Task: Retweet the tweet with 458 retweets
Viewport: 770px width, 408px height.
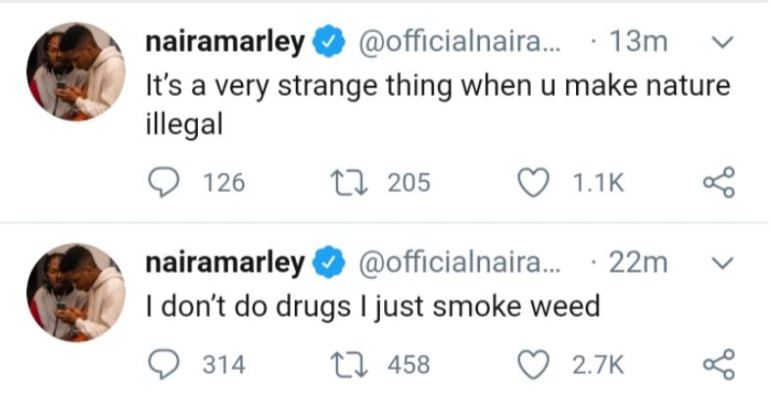Action: point(349,365)
